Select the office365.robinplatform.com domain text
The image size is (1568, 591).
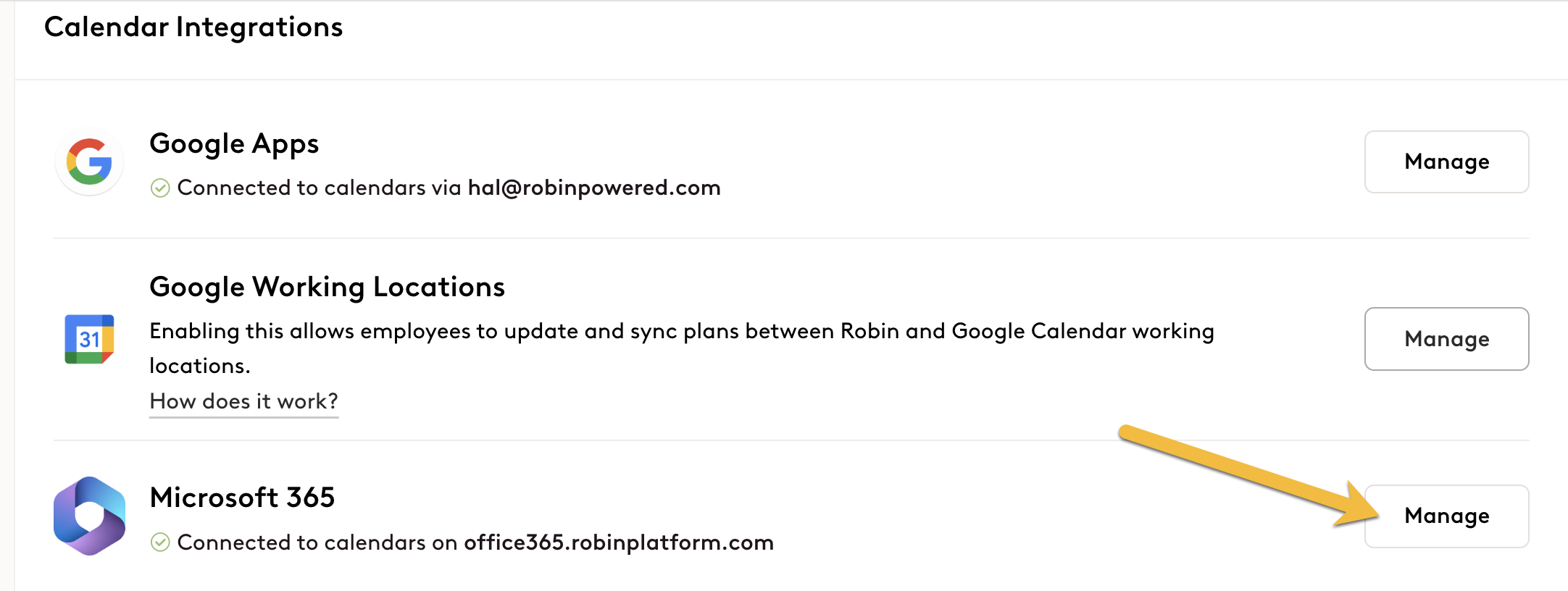pyautogui.click(x=619, y=542)
